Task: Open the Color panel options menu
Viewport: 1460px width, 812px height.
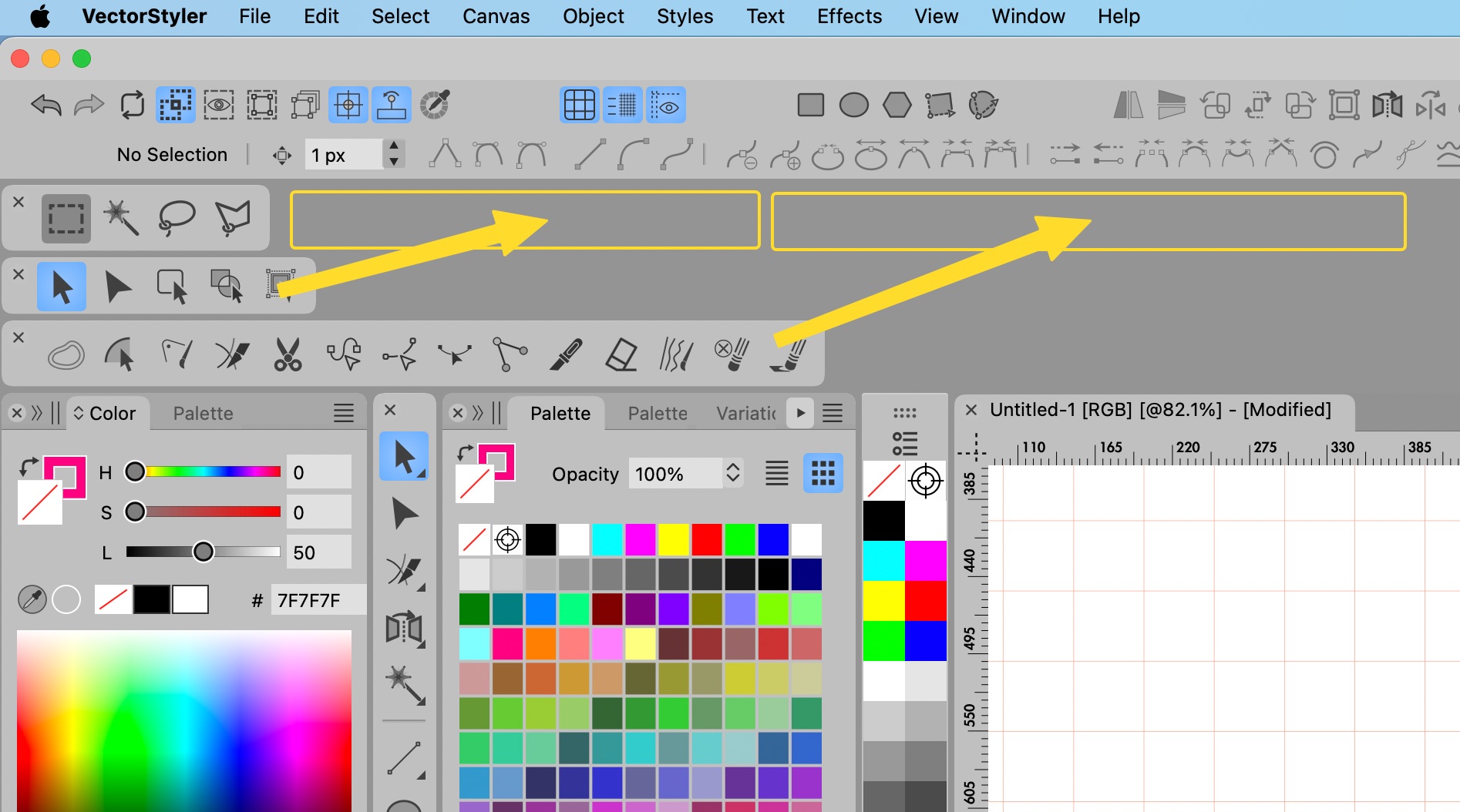Action: point(344,414)
